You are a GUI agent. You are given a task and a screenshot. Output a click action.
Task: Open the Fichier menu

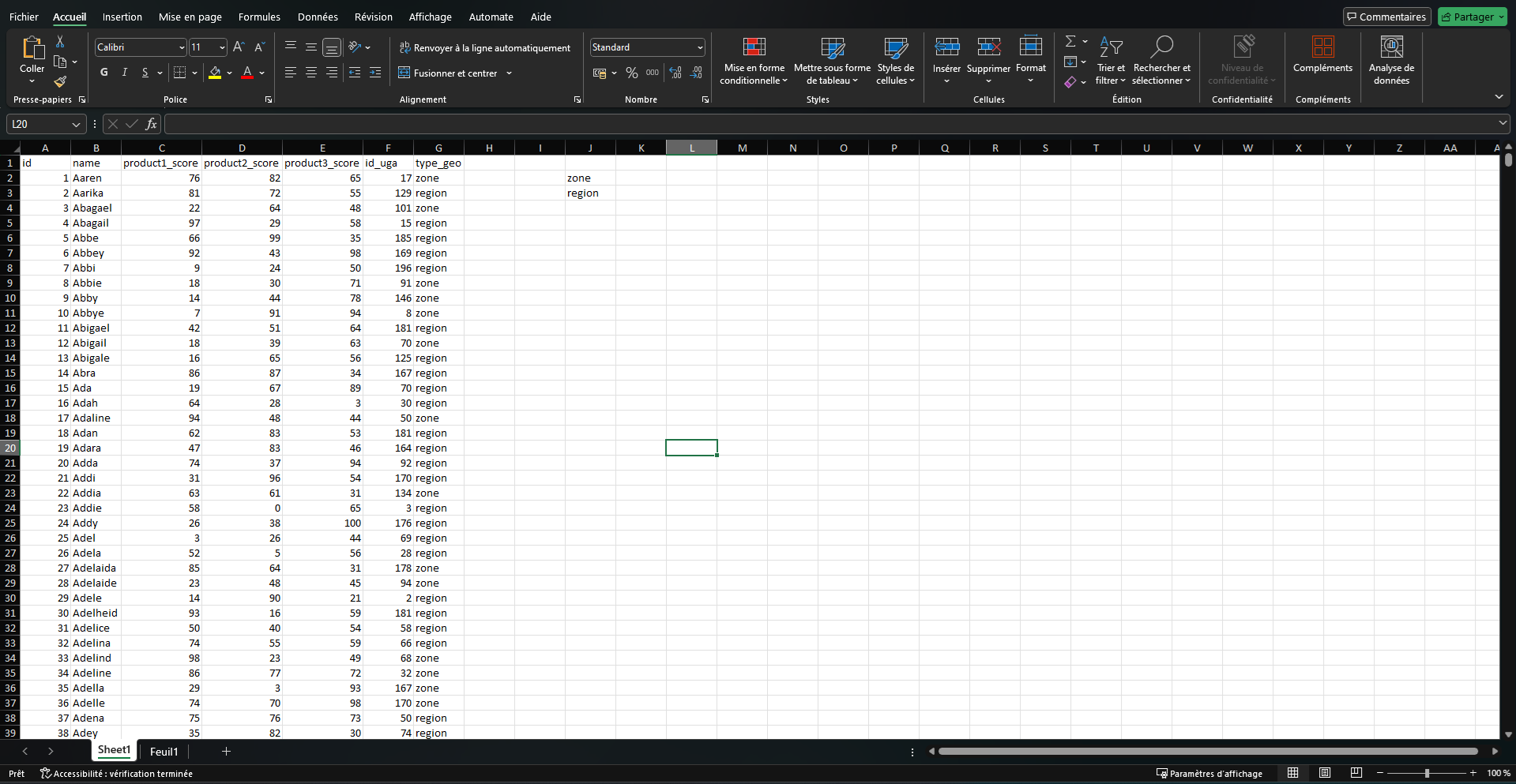click(24, 17)
